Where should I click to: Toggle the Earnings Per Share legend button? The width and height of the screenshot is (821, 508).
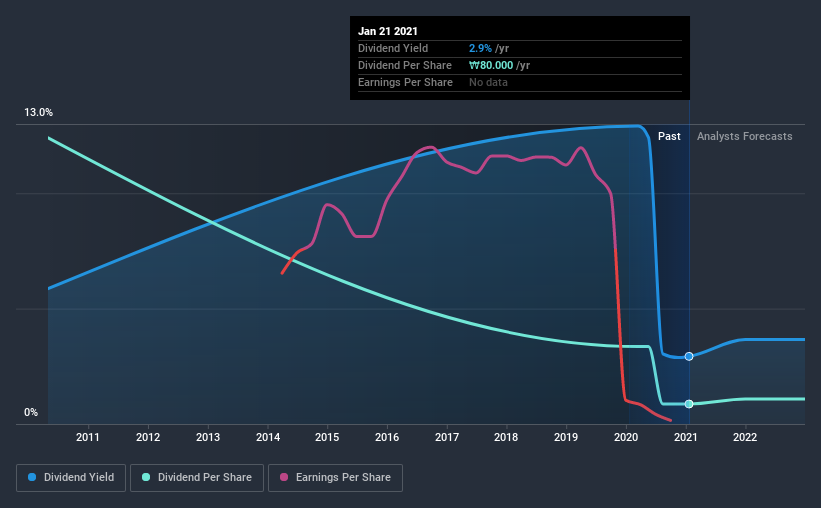point(336,478)
